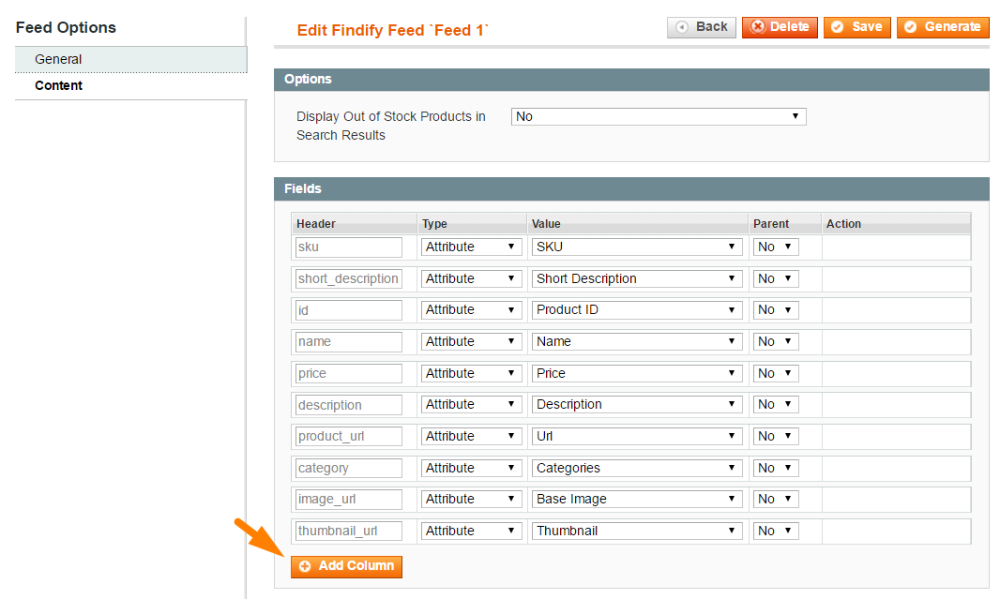Open Type dropdown in short_description row
The height and width of the screenshot is (599, 1000).
tap(471, 279)
